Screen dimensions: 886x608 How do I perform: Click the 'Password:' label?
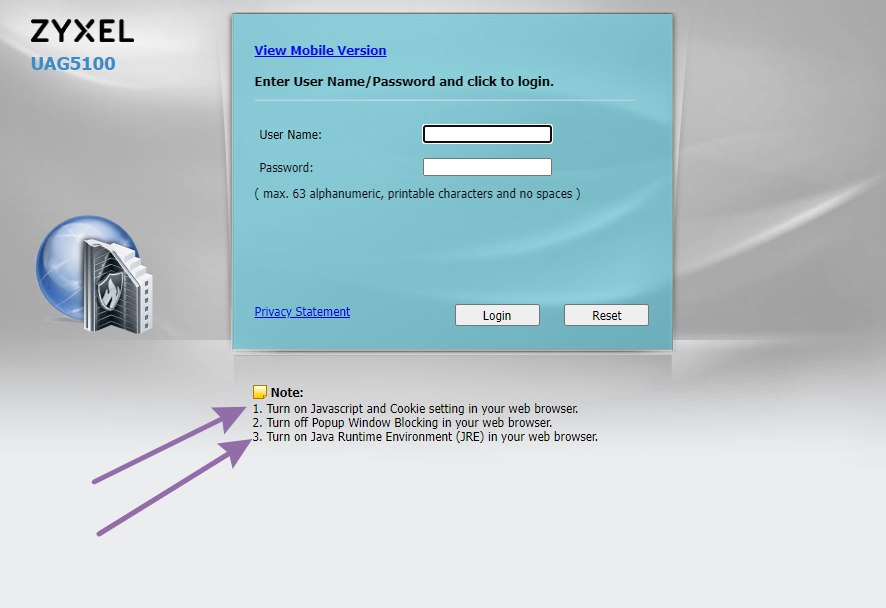tap(286, 167)
